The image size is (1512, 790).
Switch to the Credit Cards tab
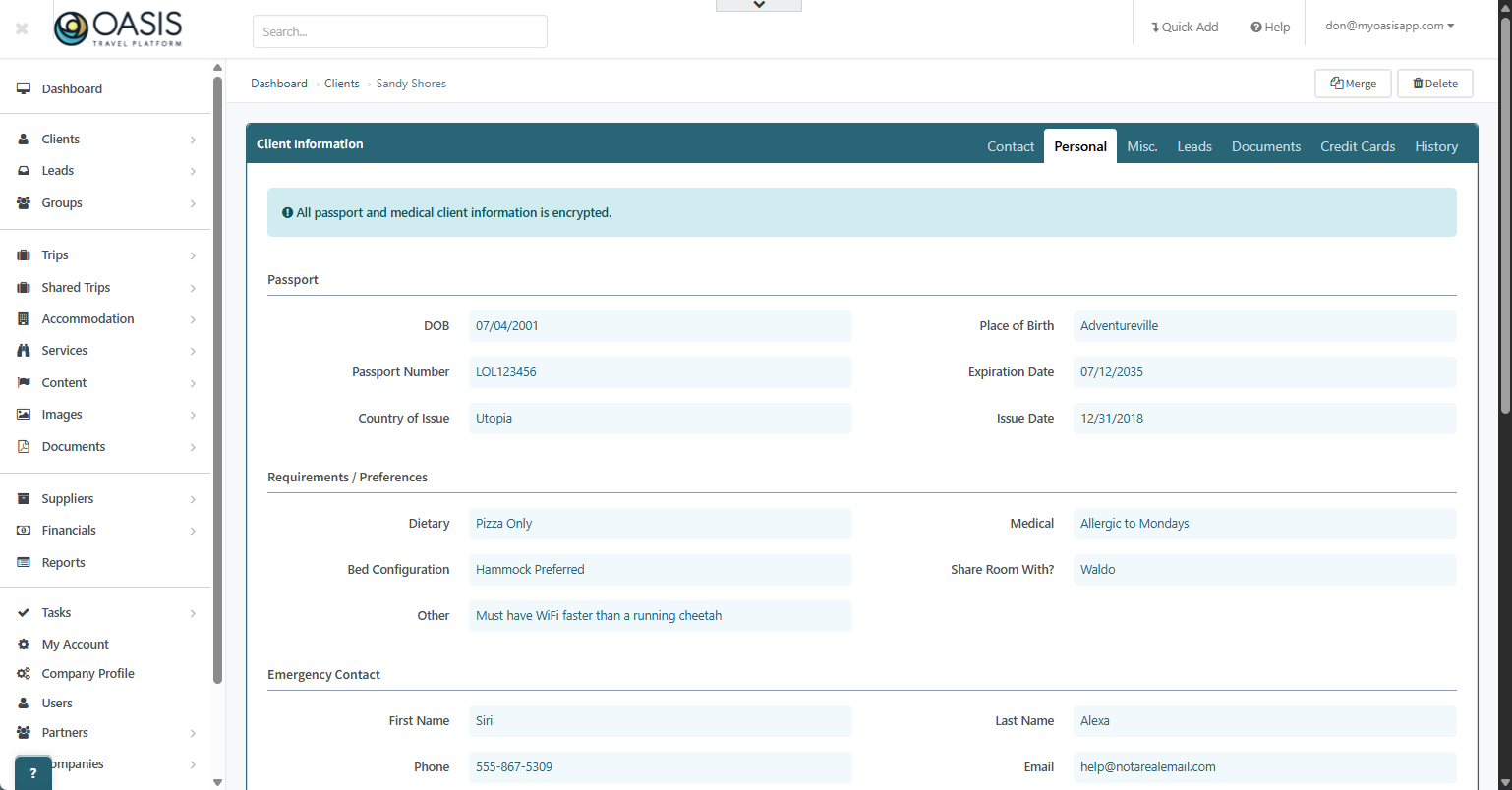click(x=1358, y=146)
